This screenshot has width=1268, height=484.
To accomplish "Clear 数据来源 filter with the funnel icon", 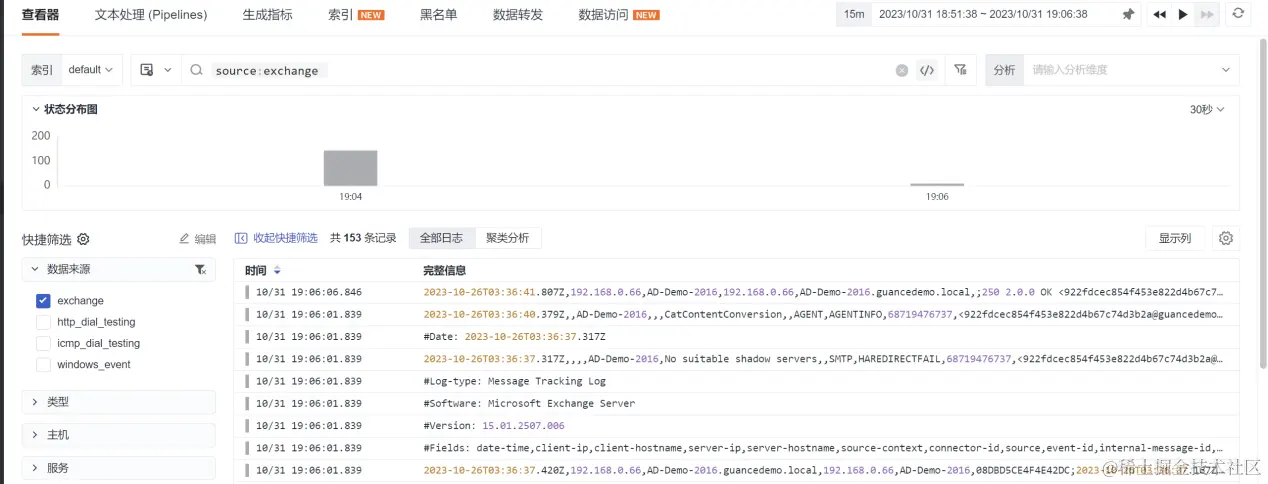I will click(x=199, y=270).
